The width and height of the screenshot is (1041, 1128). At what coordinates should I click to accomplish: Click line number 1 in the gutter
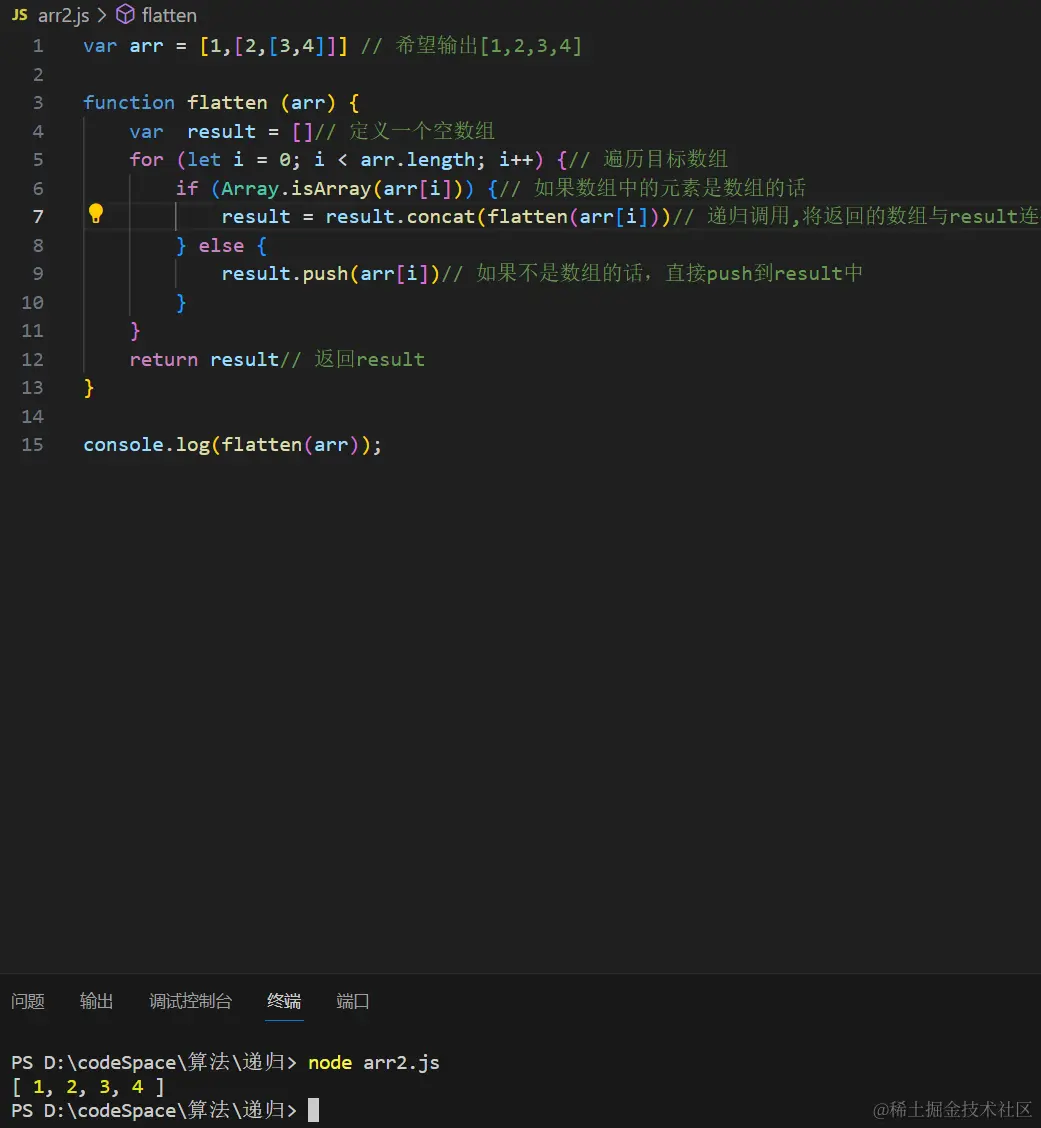[x=38, y=46]
